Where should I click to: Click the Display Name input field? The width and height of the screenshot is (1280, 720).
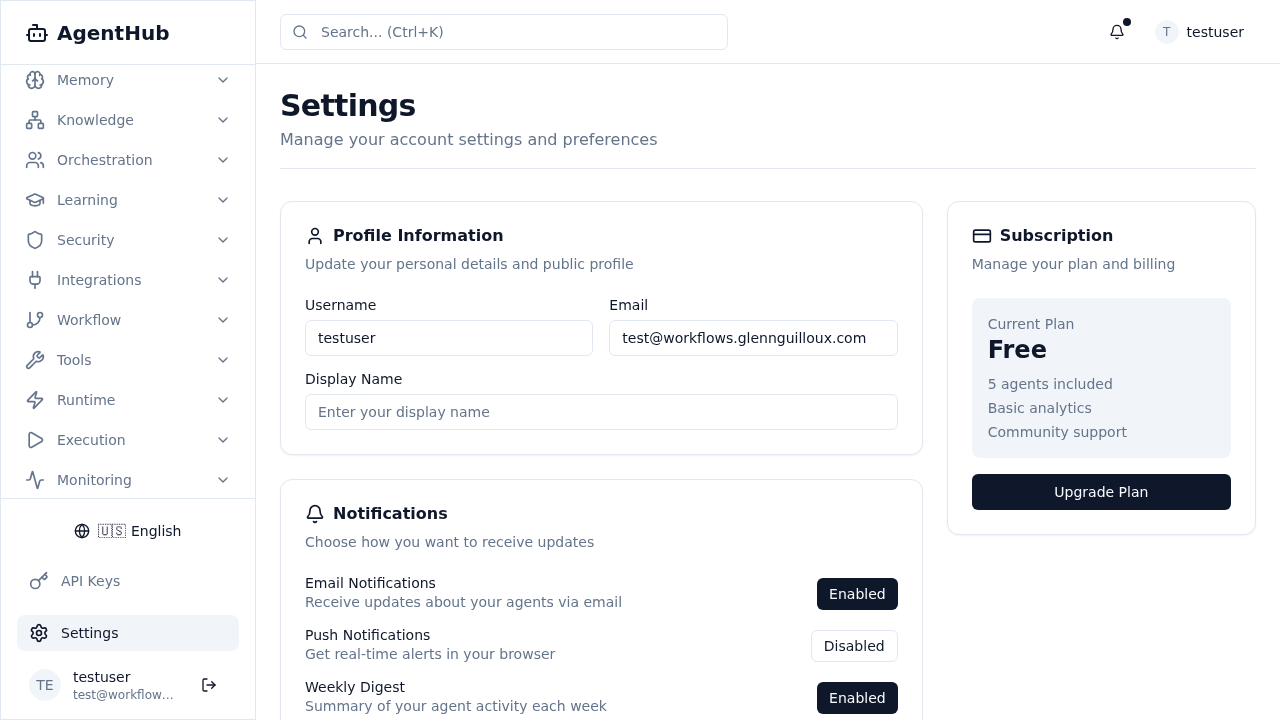pyautogui.click(x=601, y=412)
